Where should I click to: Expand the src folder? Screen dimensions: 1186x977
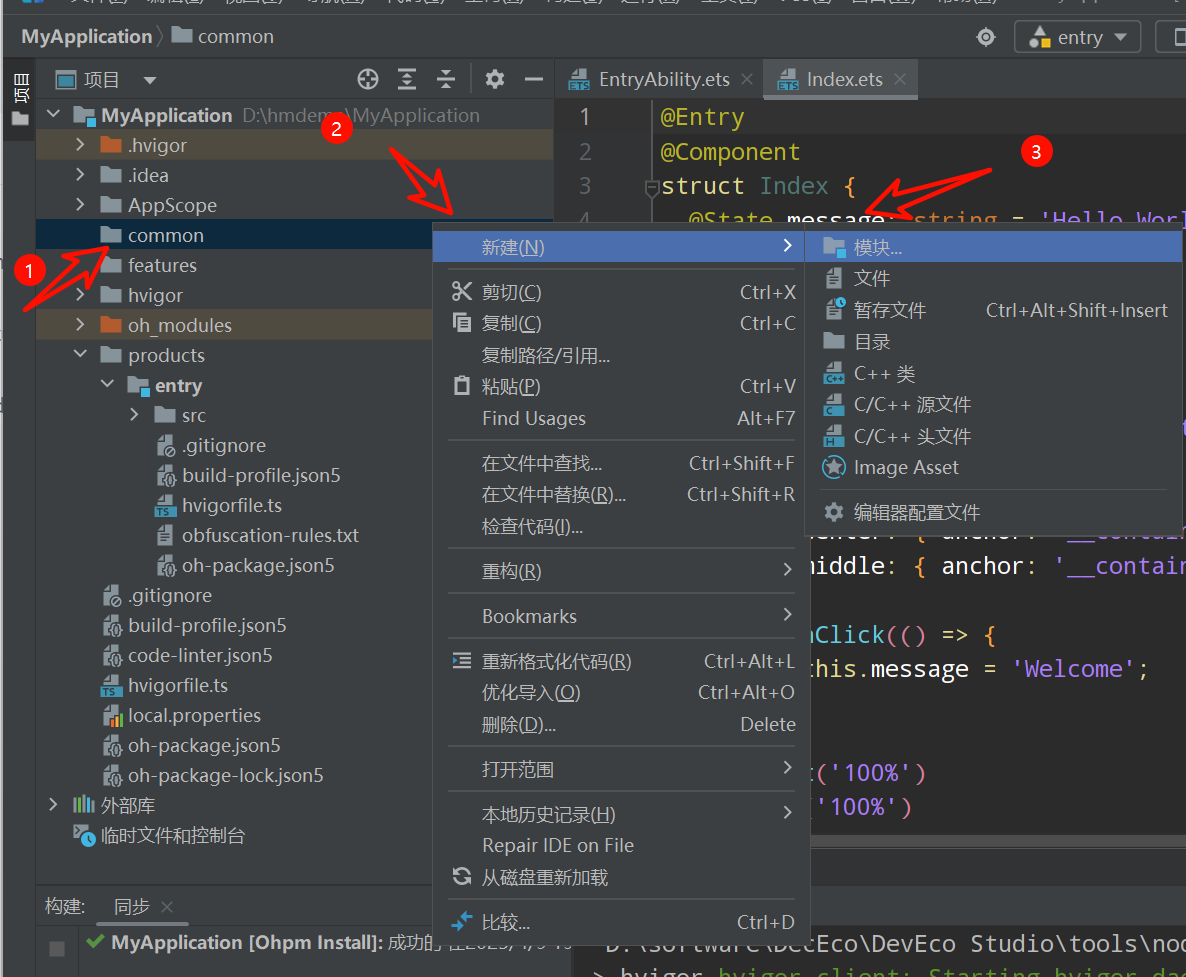[x=135, y=414]
